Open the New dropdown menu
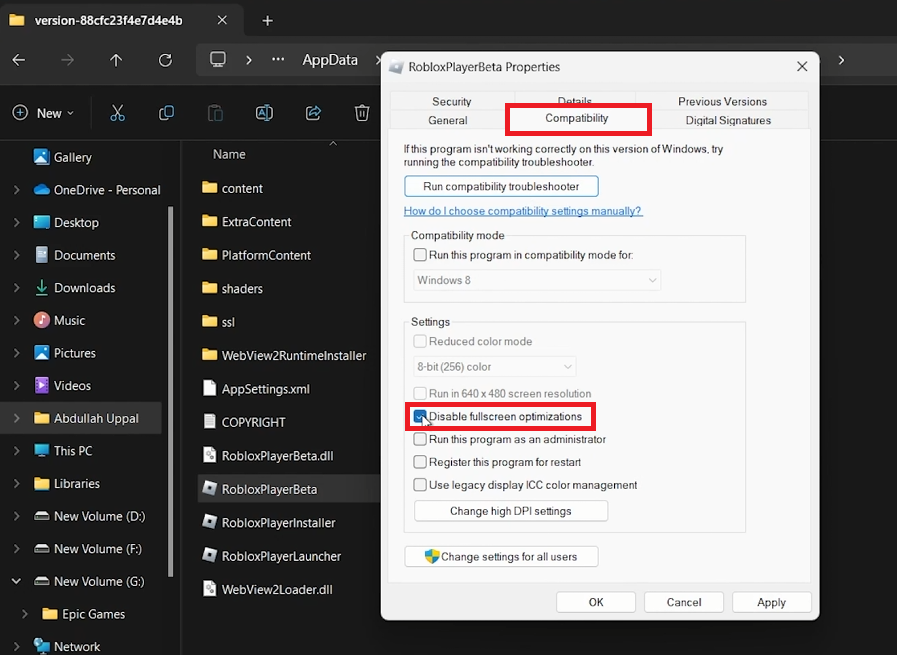The height and width of the screenshot is (655, 897). click(43, 113)
